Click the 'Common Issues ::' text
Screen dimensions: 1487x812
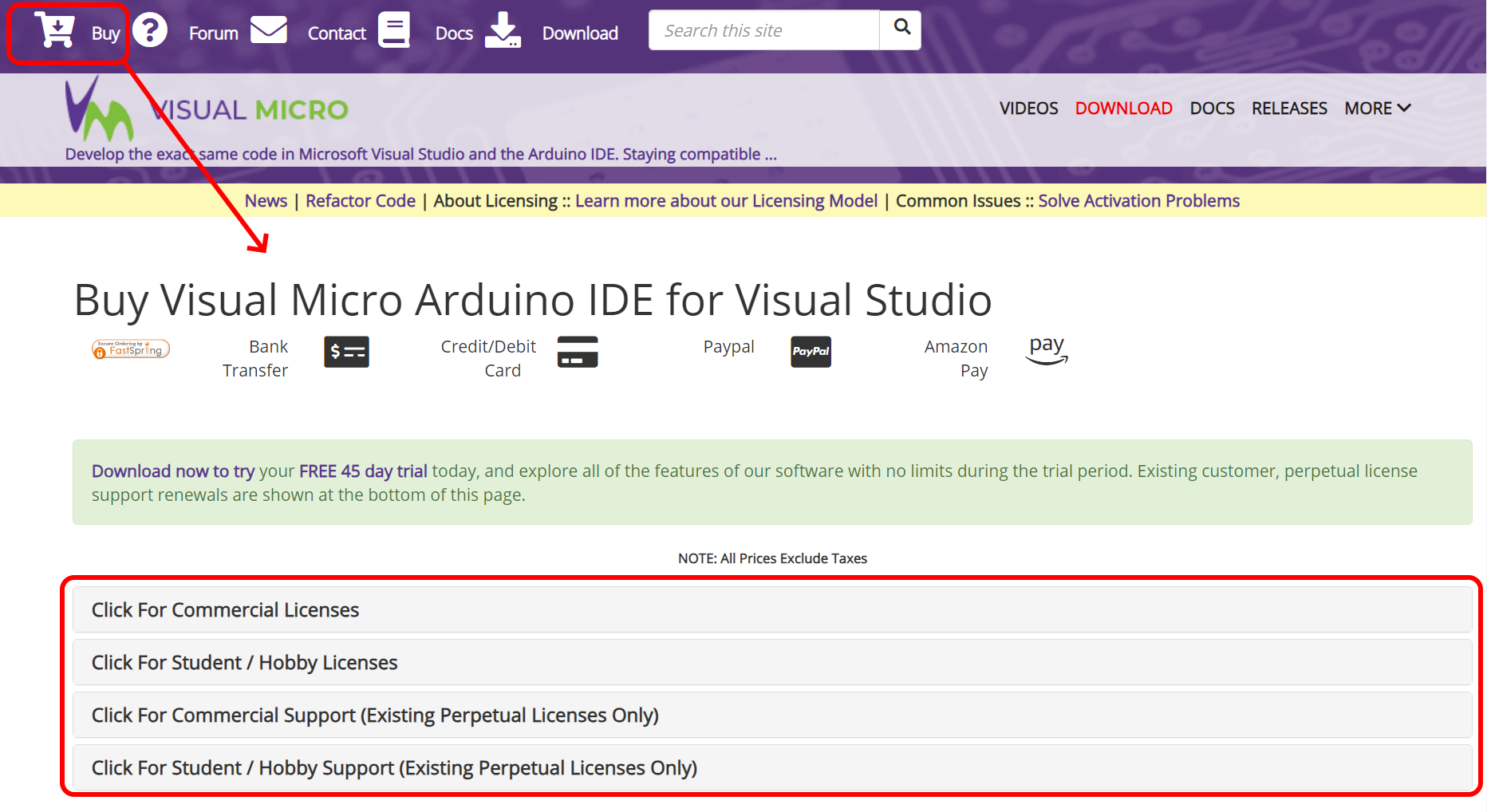click(964, 201)
